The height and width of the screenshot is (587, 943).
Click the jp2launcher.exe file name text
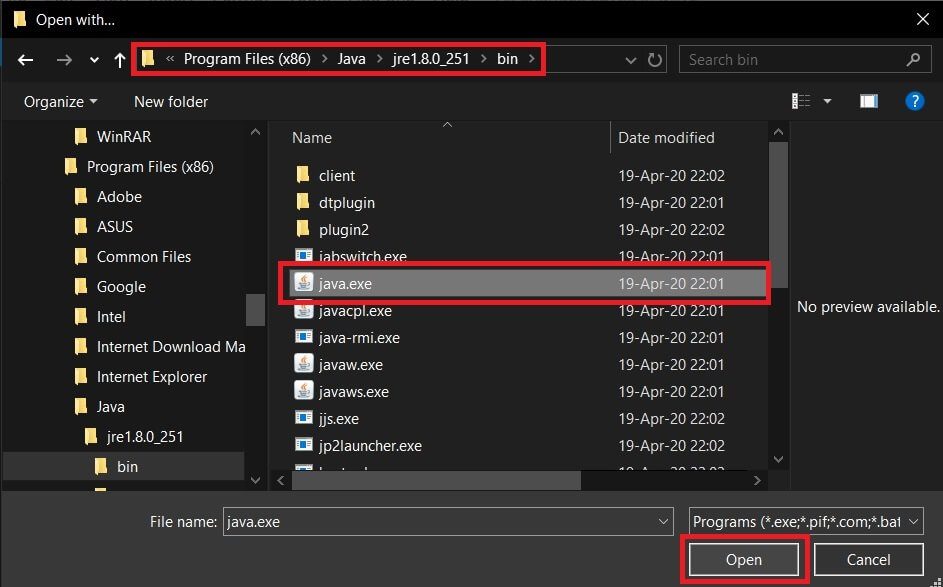tap(370, 446)
